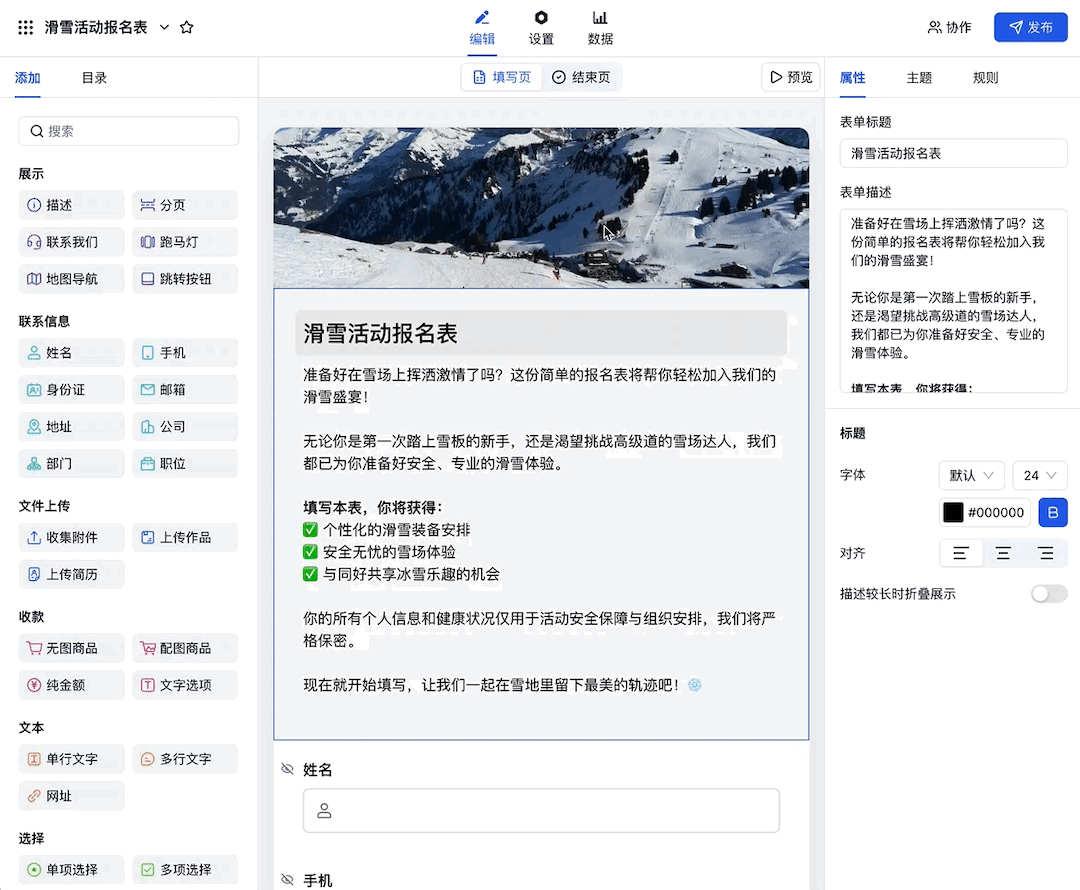The width and height of the screenshot is (1080, 890).
Task: Switch to the 数据 tab
Action: click(x=600, y=27)
